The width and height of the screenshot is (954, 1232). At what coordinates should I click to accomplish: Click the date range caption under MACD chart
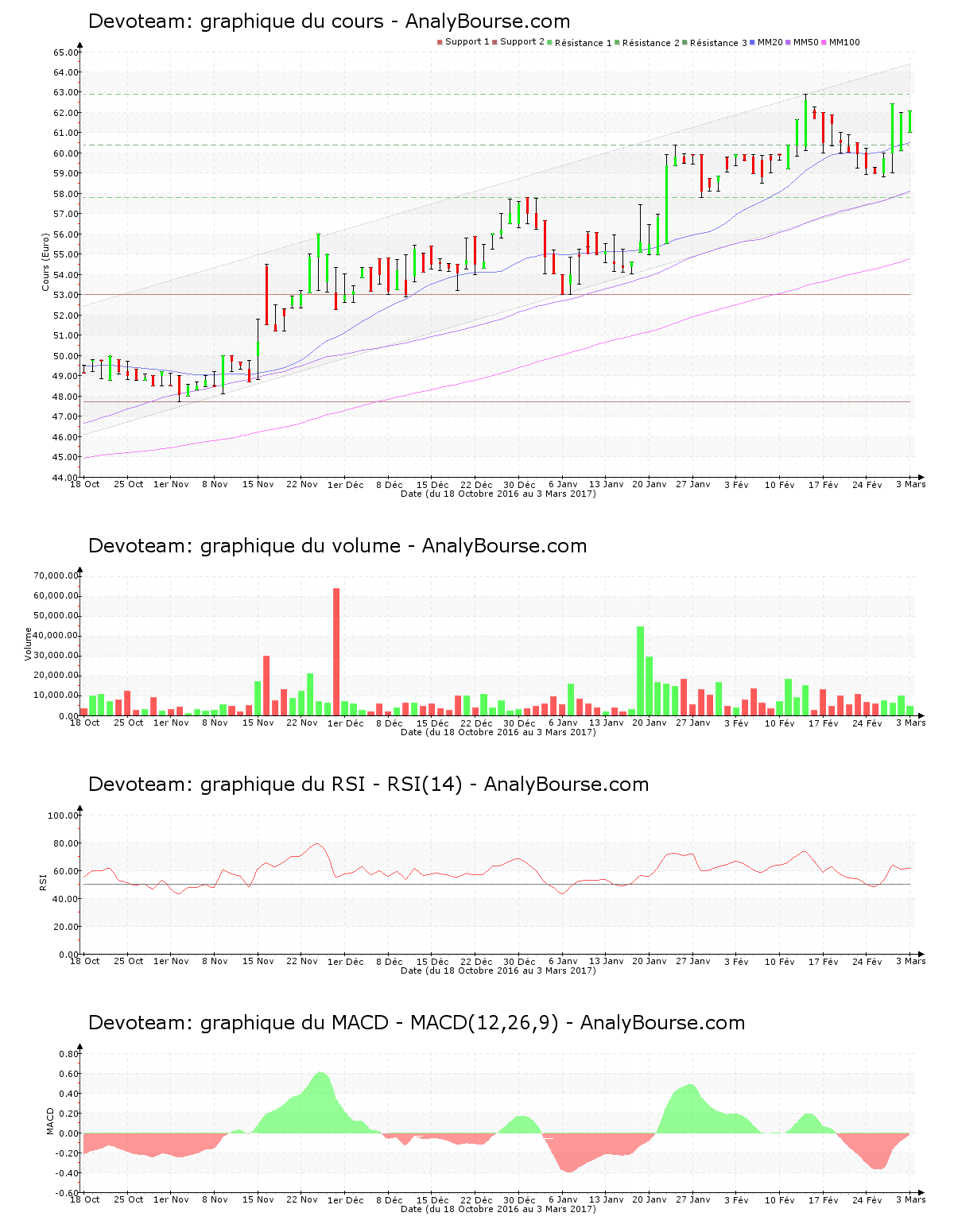498,1209
